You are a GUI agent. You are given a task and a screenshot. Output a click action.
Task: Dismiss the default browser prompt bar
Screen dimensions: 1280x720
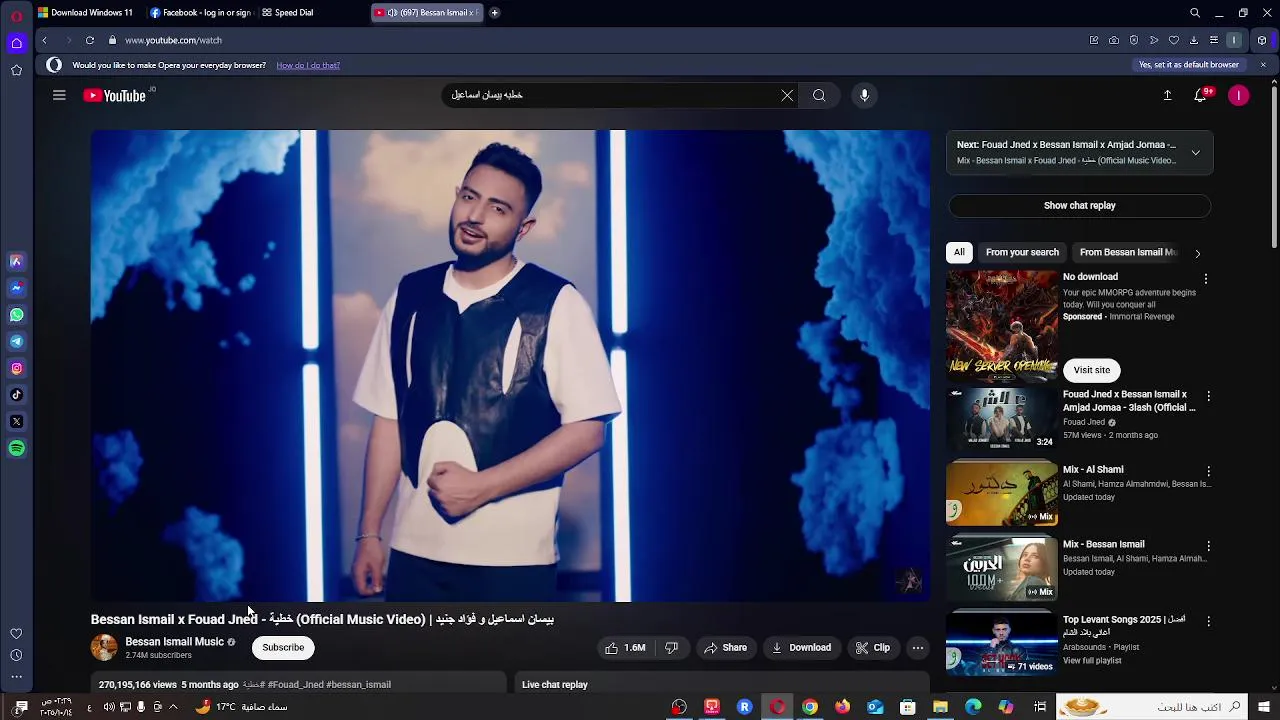tap(1263, 65)
